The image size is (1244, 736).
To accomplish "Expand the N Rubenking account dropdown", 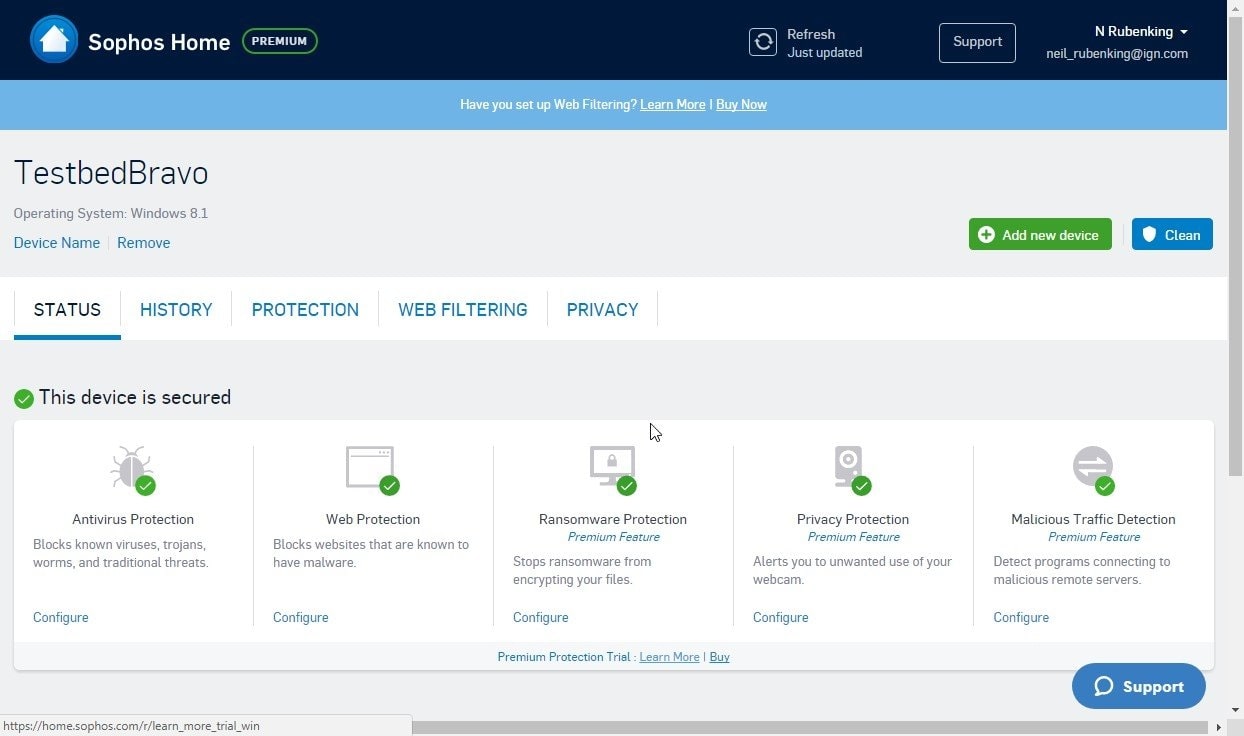I will 1141,32.
